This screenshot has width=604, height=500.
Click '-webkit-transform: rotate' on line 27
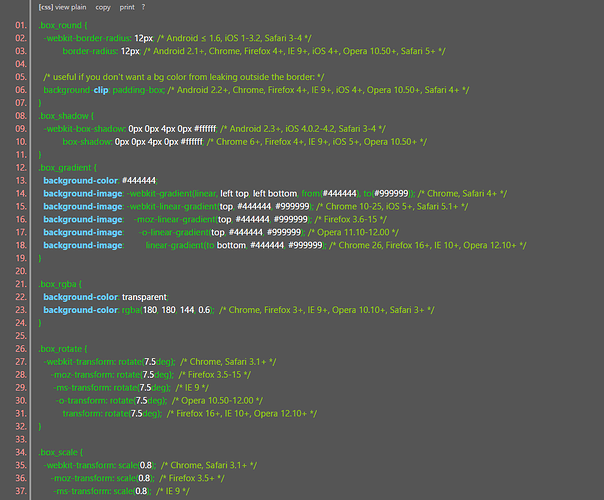pos(92,362)
